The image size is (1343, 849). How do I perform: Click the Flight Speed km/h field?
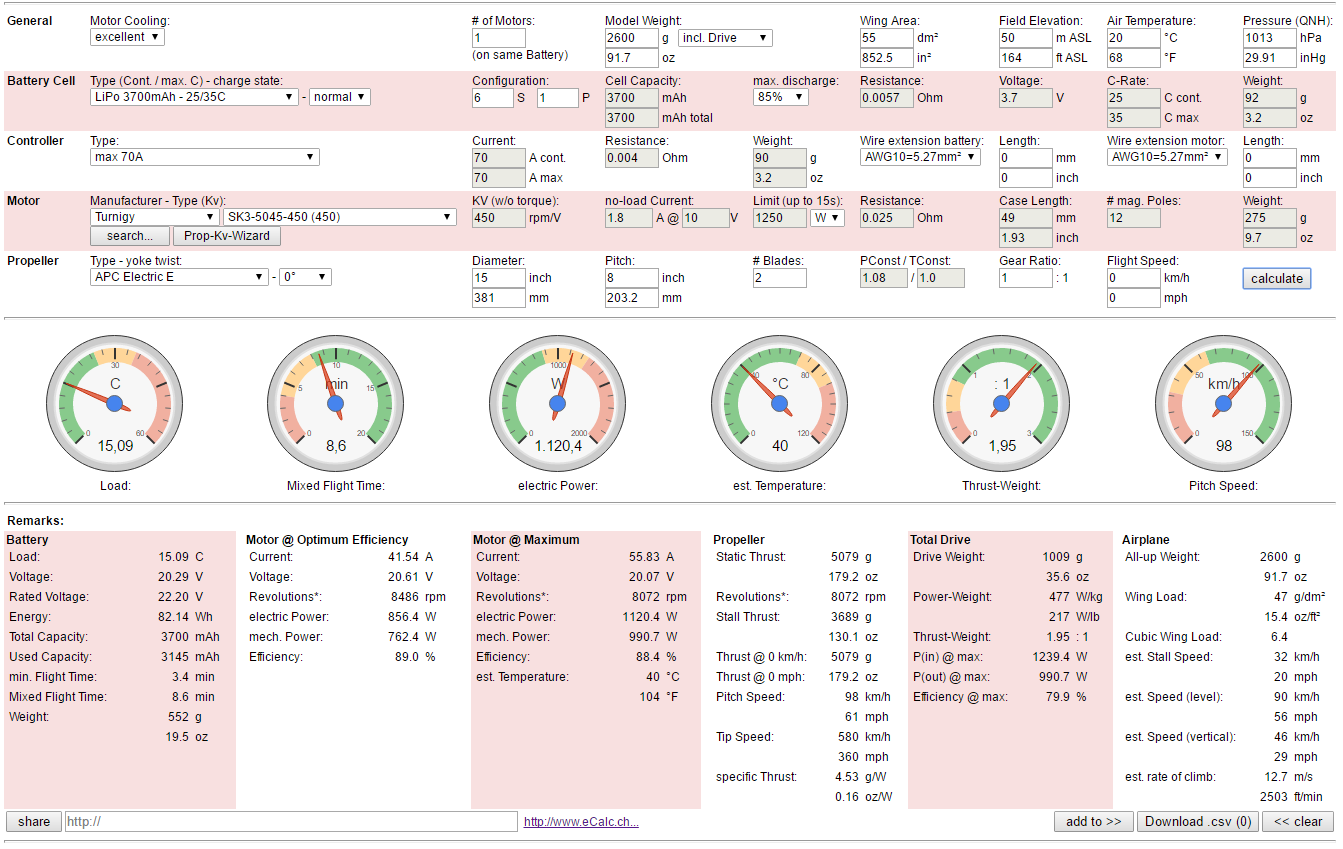coord(1133,278)
